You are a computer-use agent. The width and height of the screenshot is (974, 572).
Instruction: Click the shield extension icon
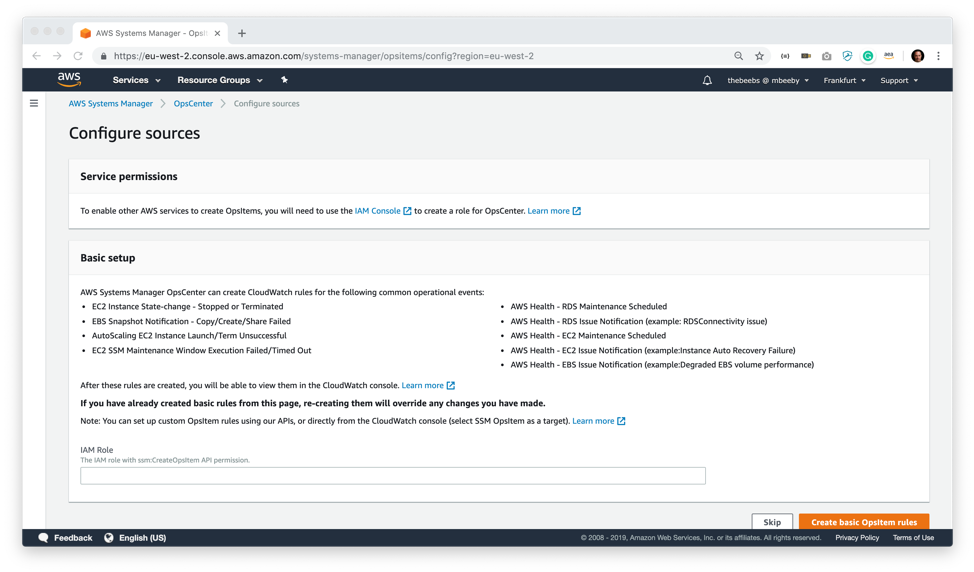(x=847, y=56)
